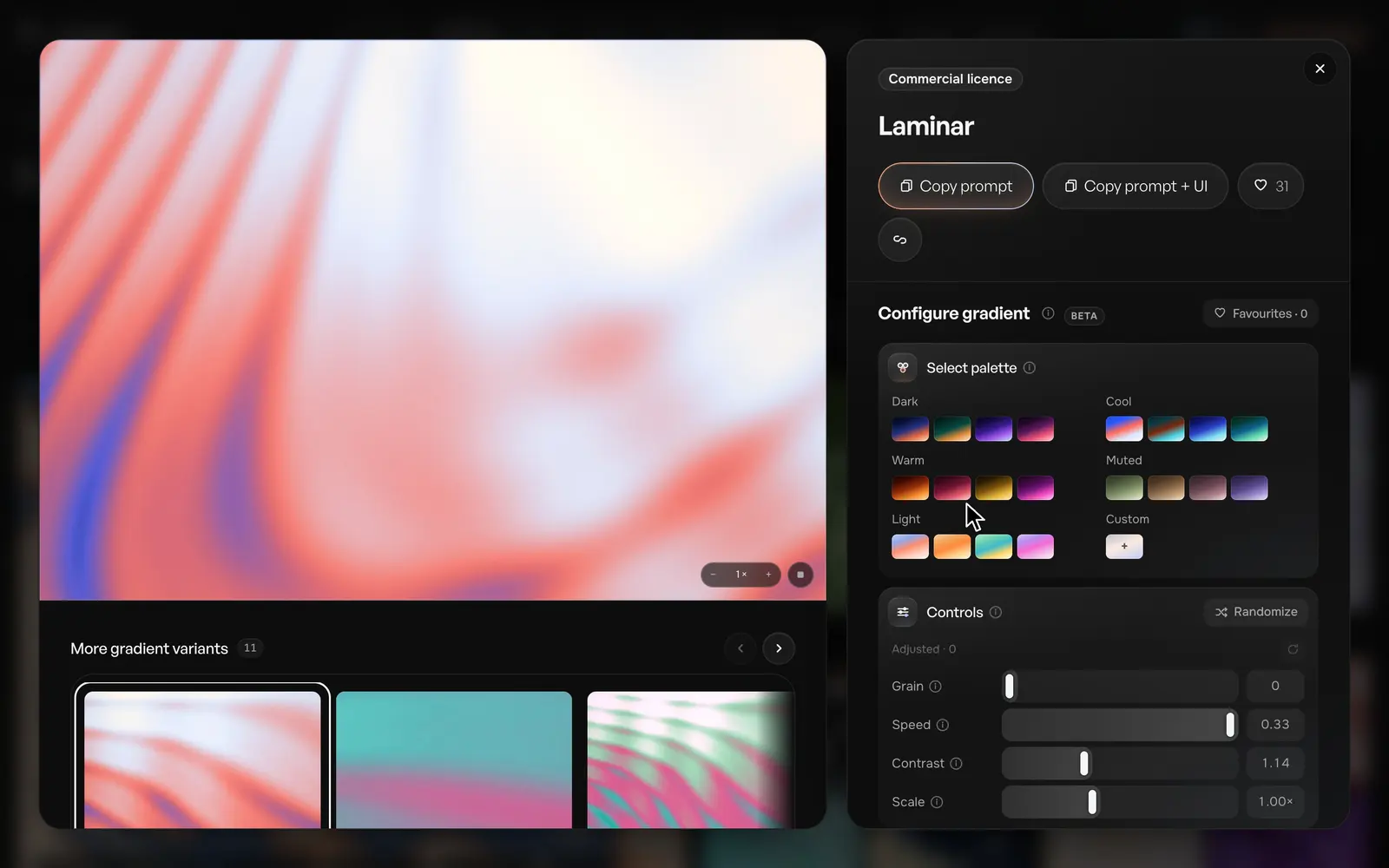
Task: Increase preview zoom with plus button
Action: click(768, 575)
